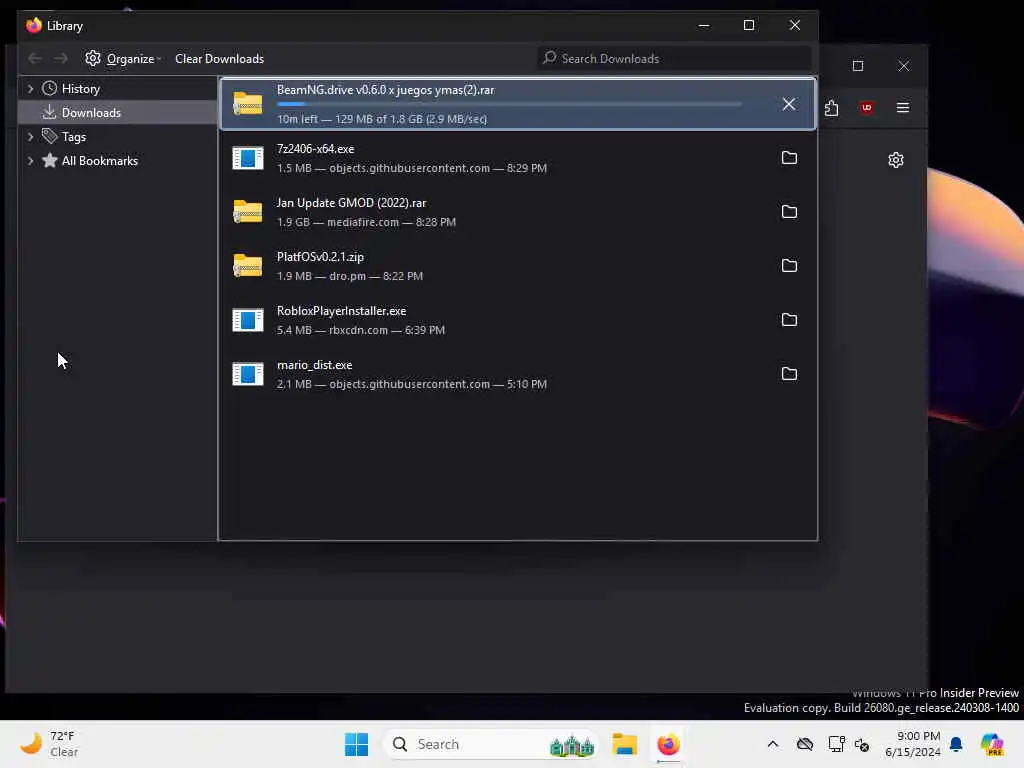Open containing folder for mario_dist.exe
This screenshot has width=1024, height=768.
pos(789,374)
